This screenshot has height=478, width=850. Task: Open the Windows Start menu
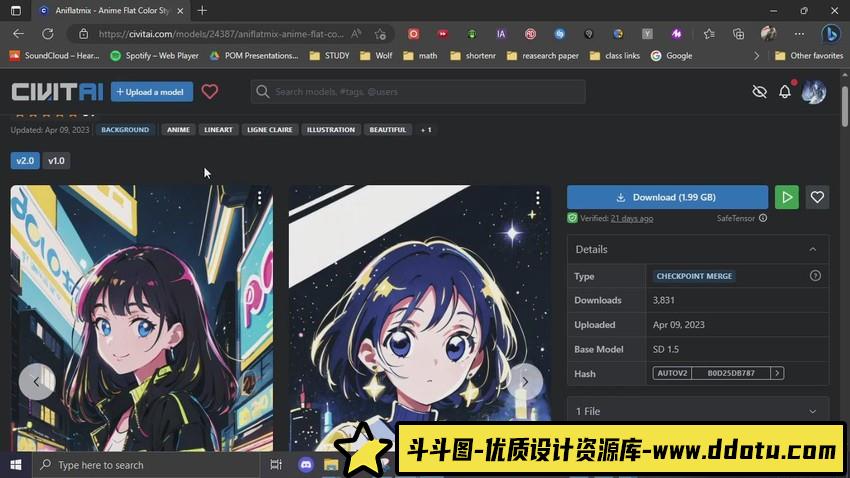click(16, 465)
